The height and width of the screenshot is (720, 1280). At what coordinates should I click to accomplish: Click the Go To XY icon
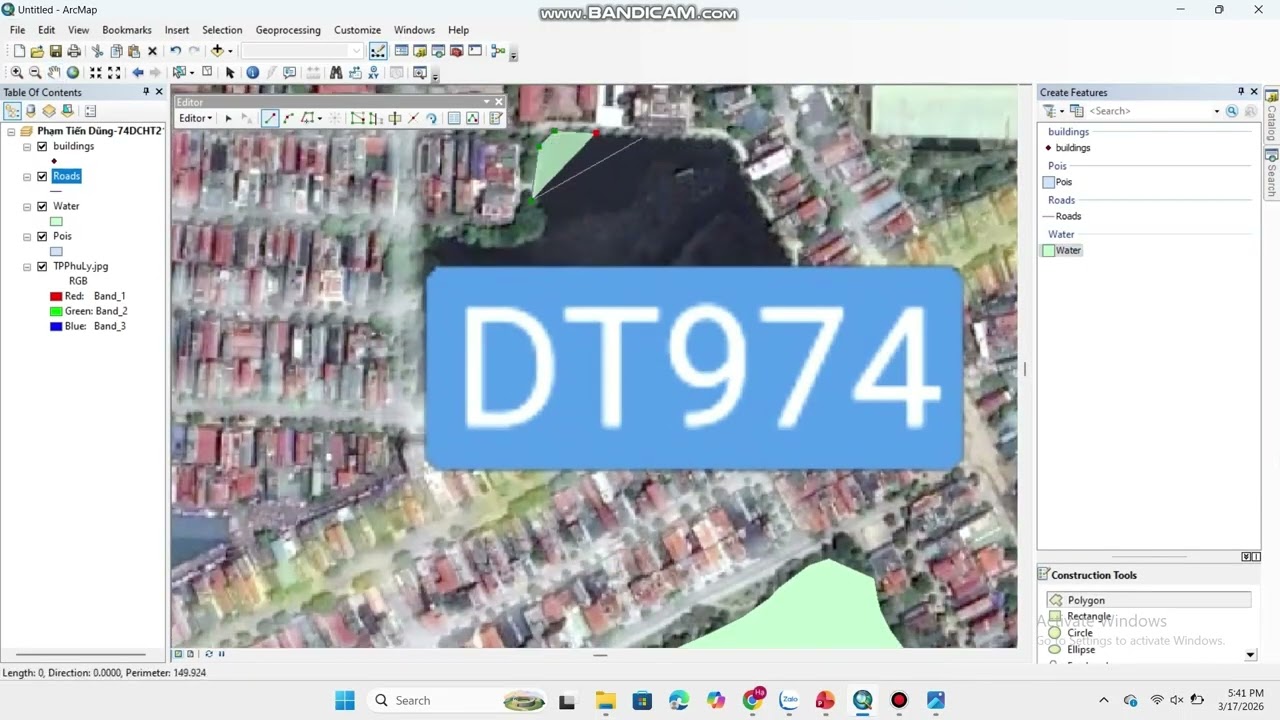point(373,72)
